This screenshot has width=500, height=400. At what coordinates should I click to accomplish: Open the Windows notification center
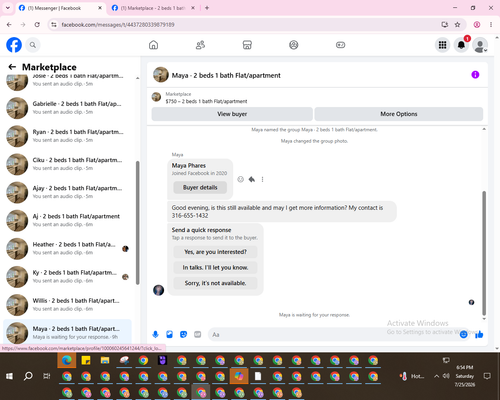click(487, 376)
